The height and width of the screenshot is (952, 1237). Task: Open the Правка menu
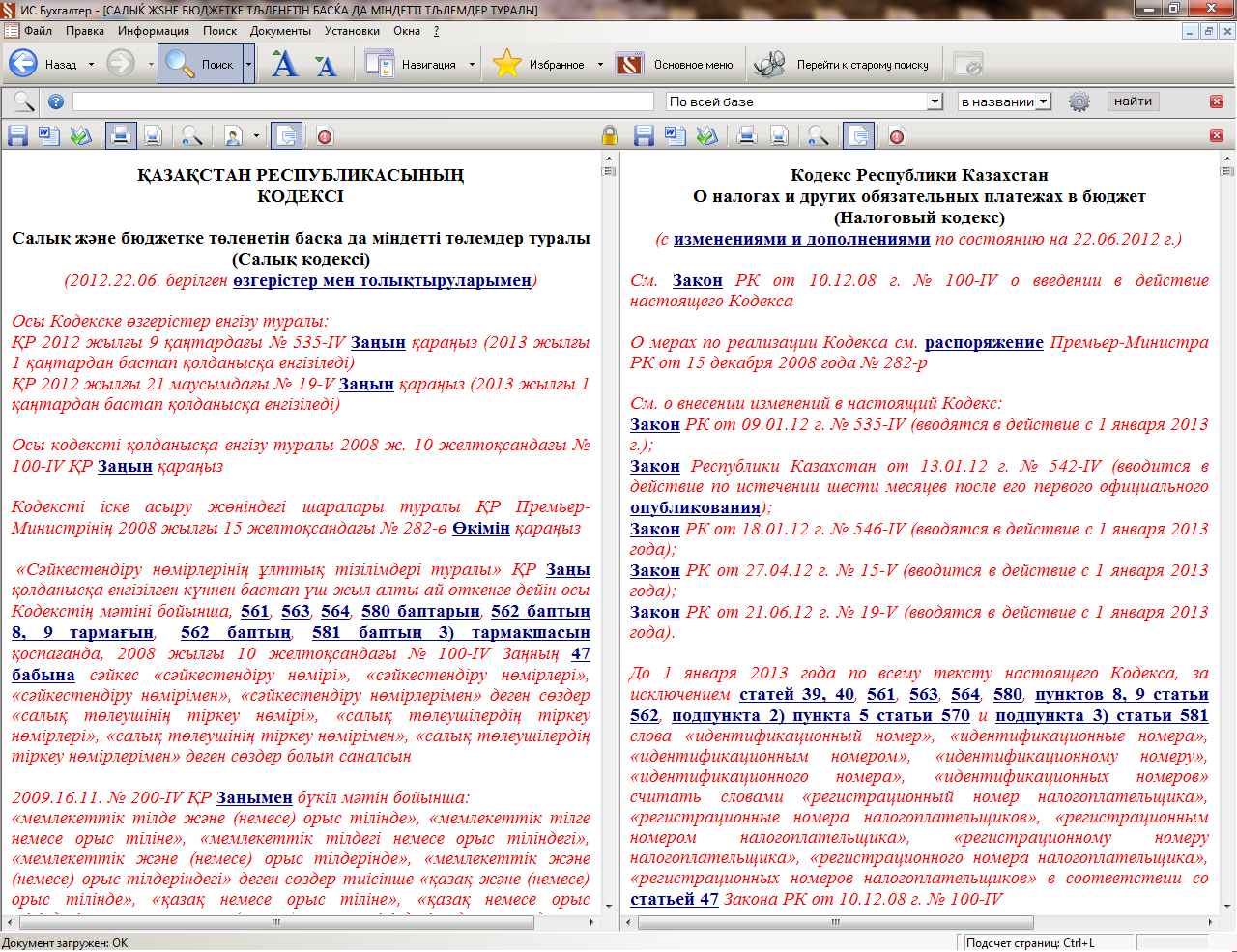point(85,31)
